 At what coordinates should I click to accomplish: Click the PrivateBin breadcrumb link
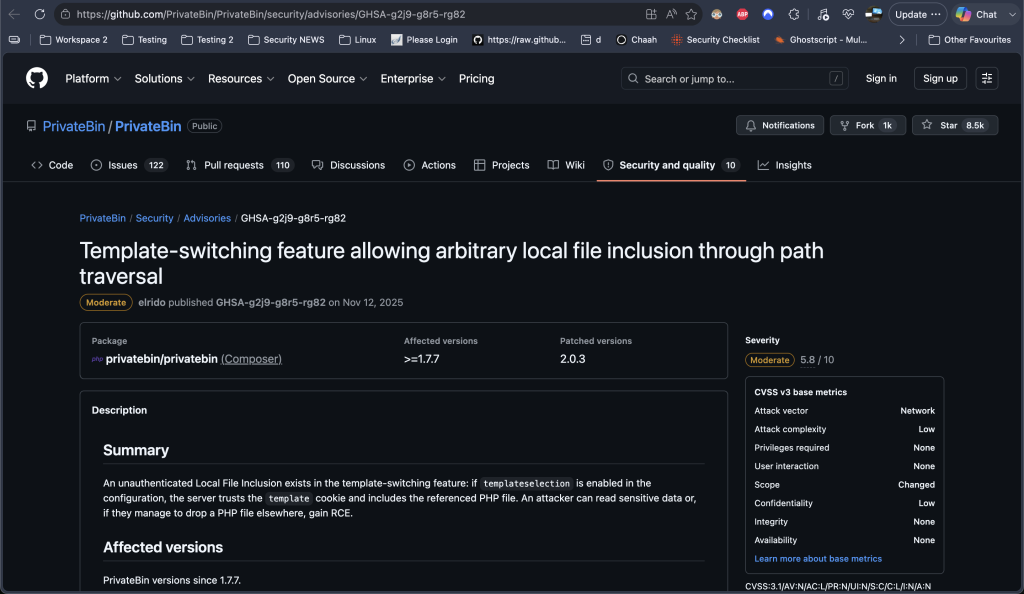103,218
